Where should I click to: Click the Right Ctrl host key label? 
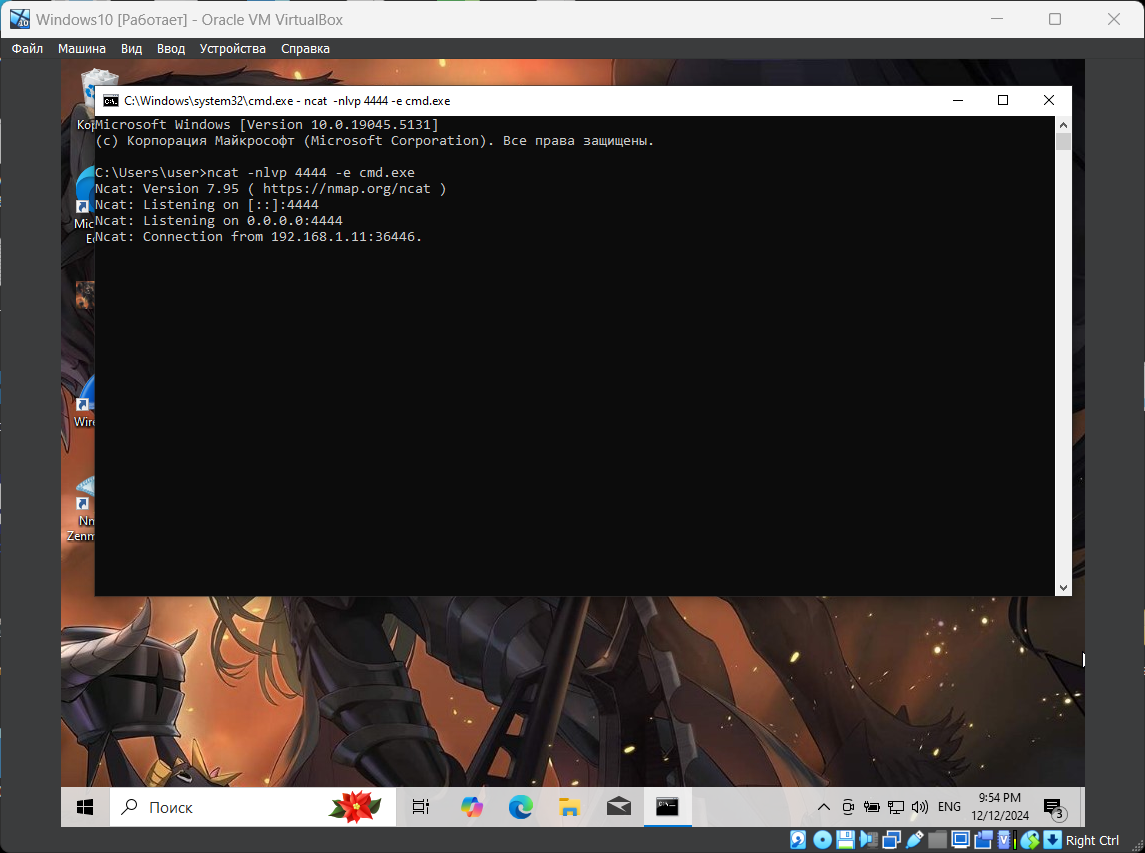[x=1092, y=841]
